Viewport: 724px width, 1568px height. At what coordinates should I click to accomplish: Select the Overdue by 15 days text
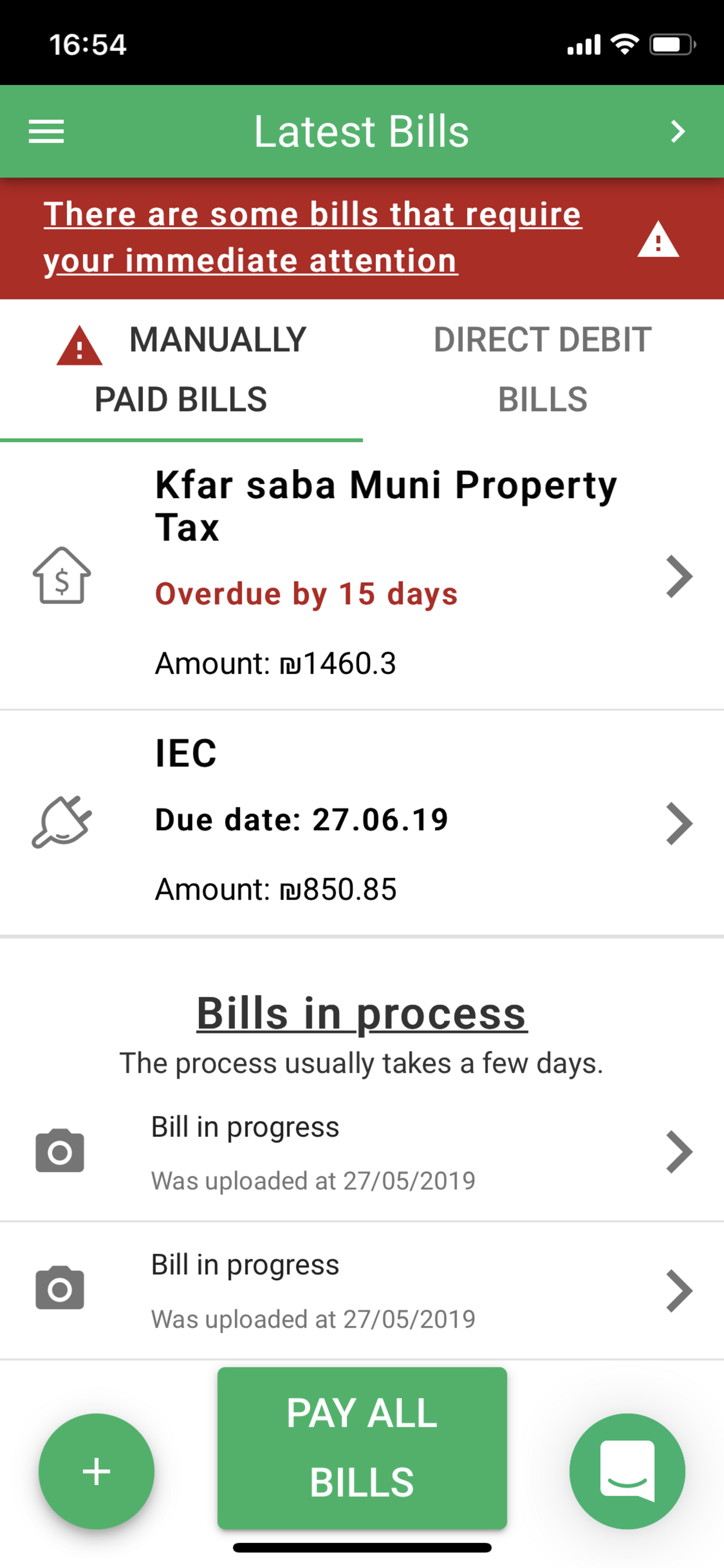click(x=306, y=593)
